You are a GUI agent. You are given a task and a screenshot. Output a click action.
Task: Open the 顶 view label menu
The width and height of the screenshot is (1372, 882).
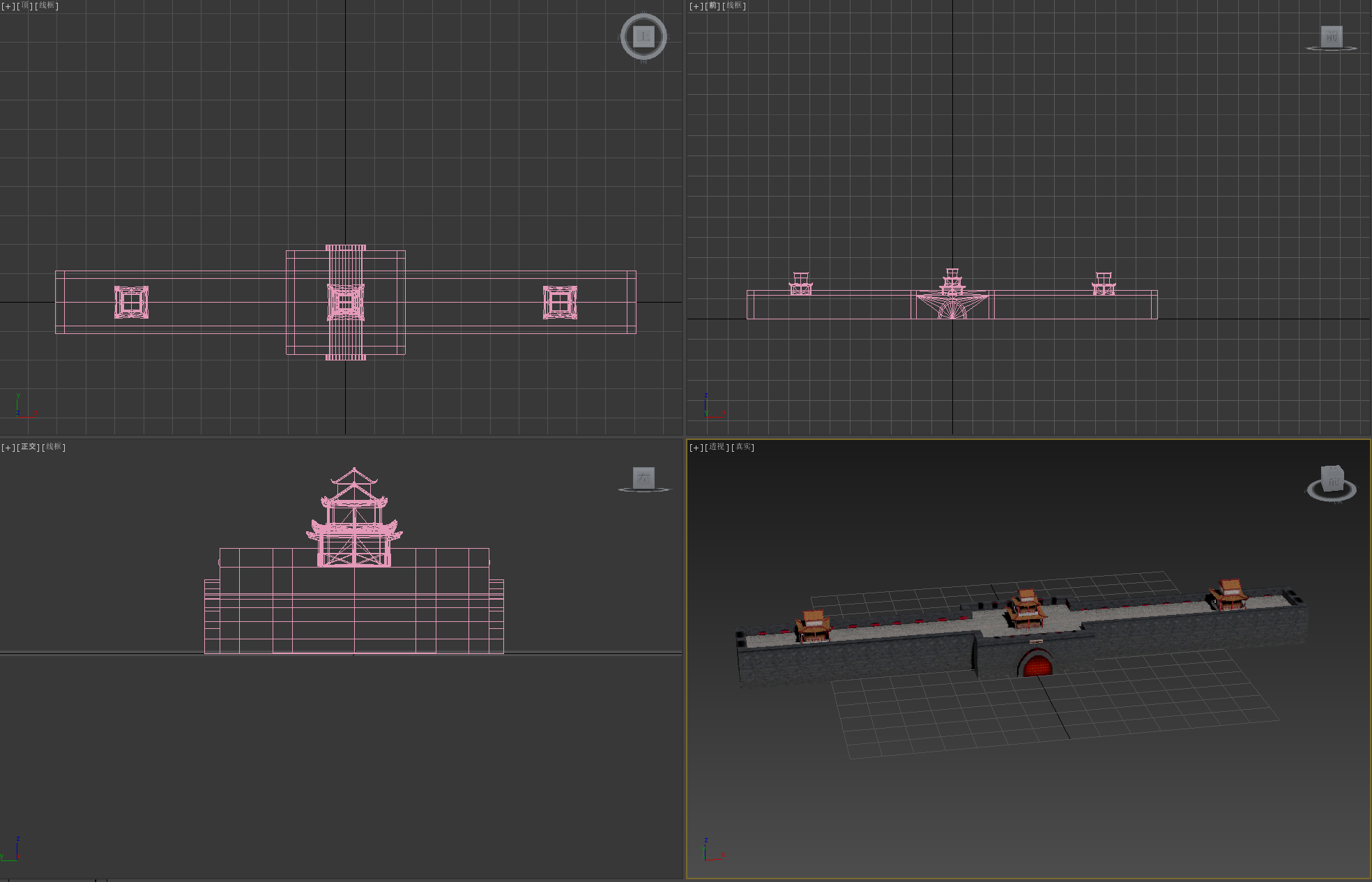25,6
